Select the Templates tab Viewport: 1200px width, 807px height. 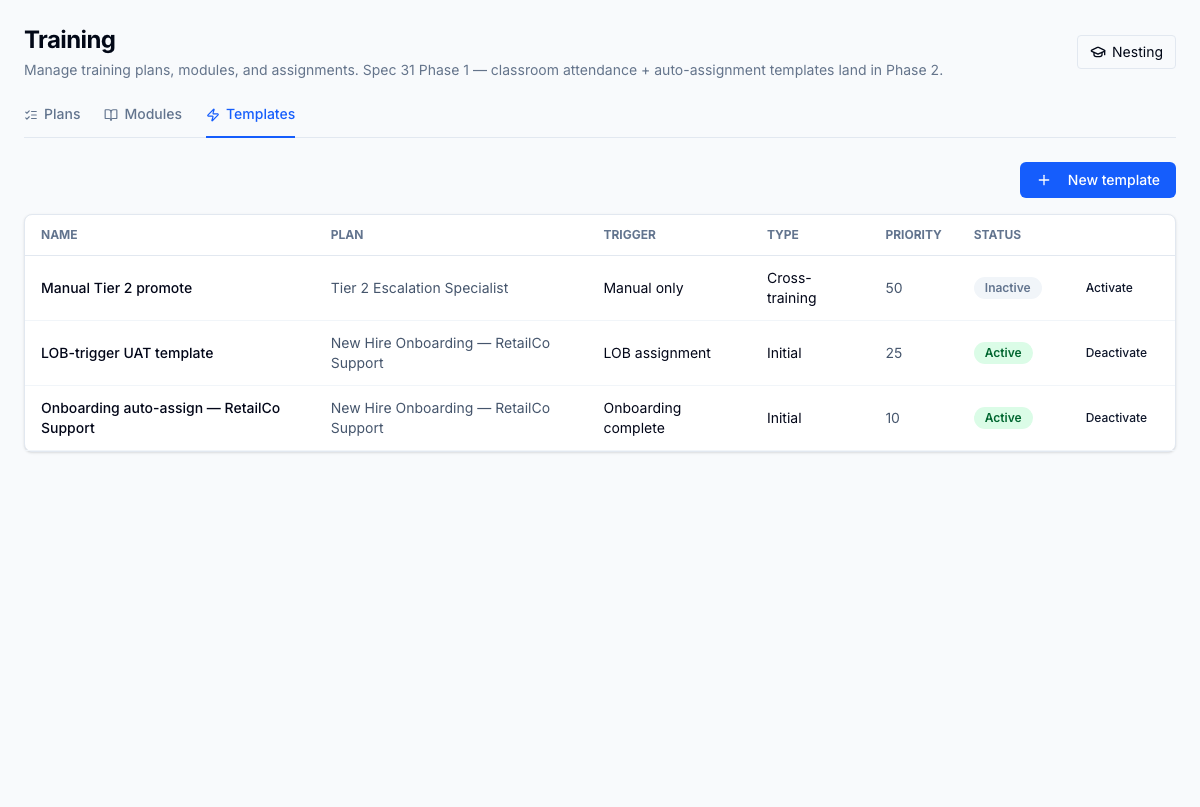point(250,114)
